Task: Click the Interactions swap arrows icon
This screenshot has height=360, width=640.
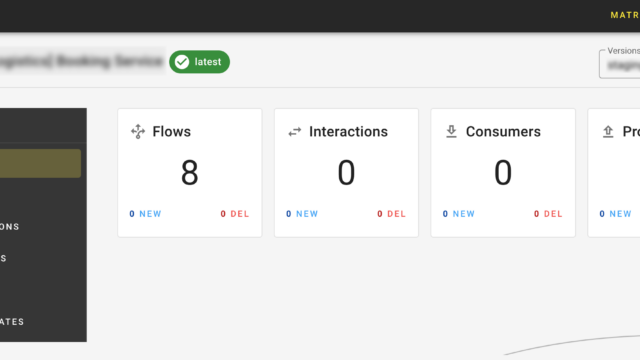Action: click(295, 132)
